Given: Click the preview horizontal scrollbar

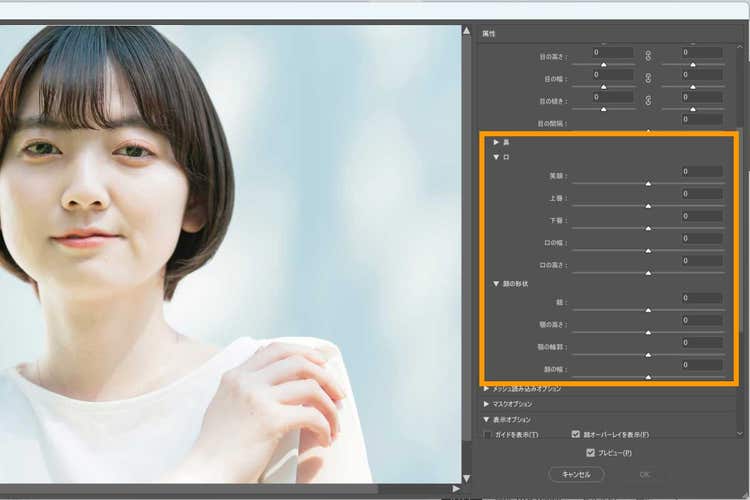Looking at the screenshot, I should tap(189, 489).
